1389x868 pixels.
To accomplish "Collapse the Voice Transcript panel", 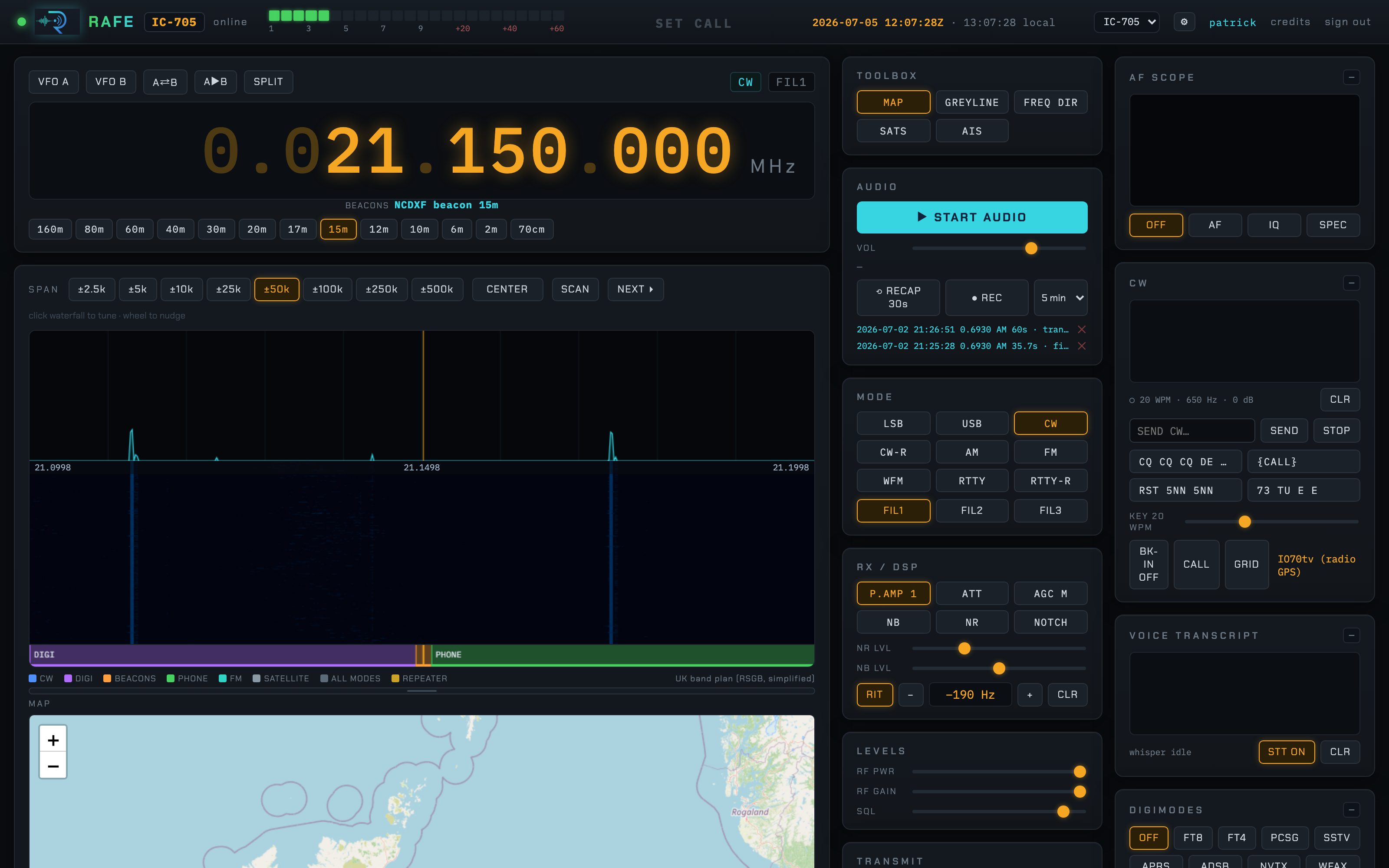I will click(1351, 635).
